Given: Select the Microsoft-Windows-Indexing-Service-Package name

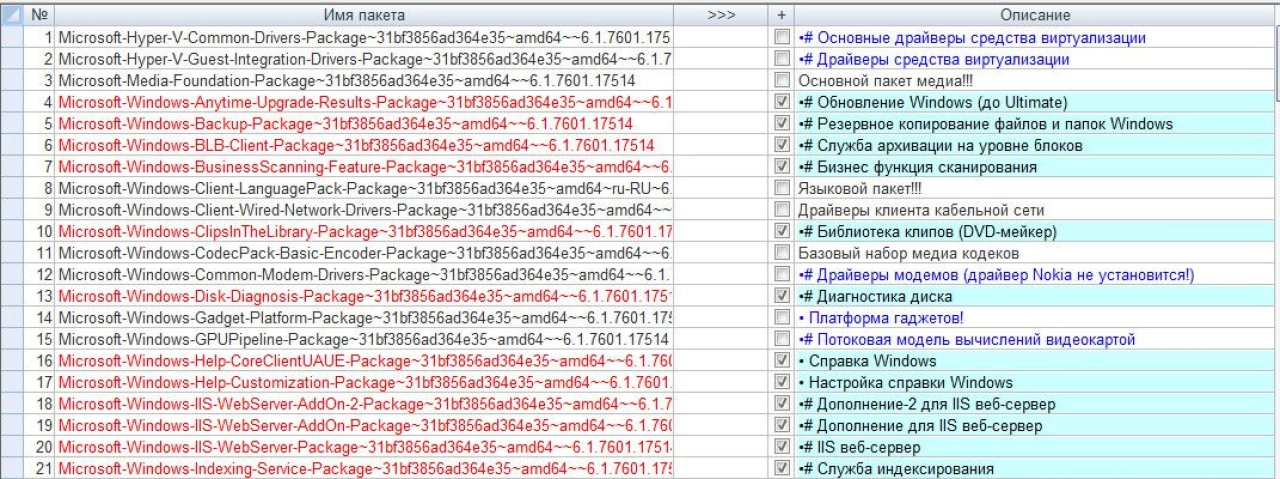Looking at the screenshot, I should click(x=364, y=468).
